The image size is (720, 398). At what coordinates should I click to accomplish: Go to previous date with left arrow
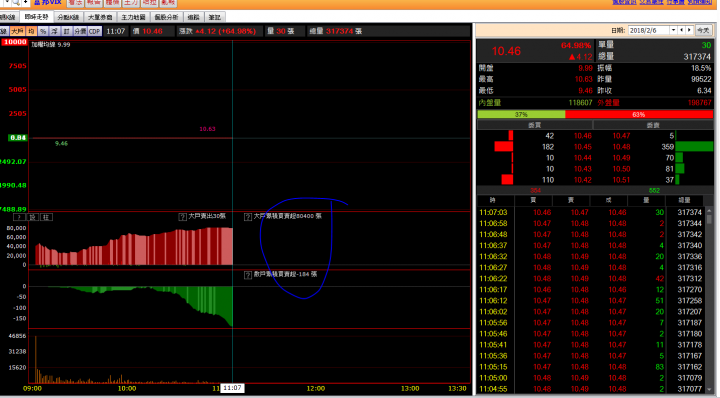tap(682, 30)
